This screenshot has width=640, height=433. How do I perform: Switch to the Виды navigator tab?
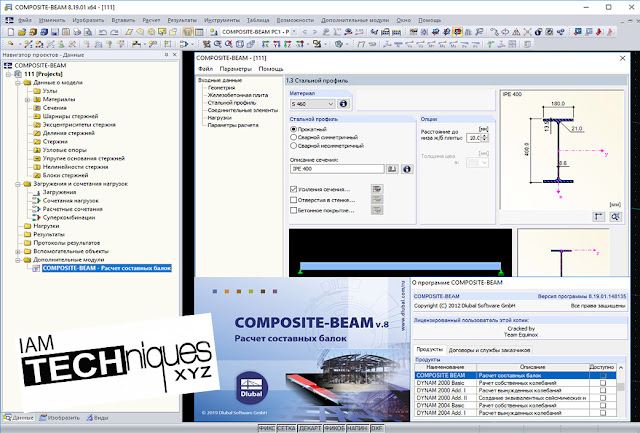click(97, 418)
